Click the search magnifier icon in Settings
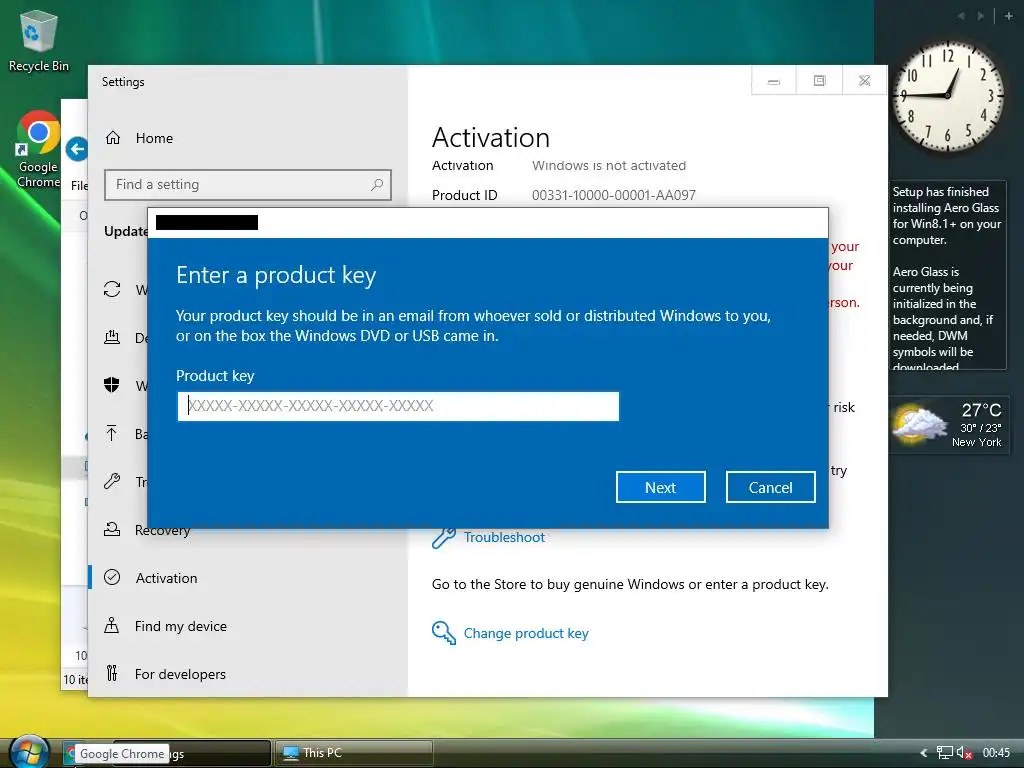1024x768 pixels. tap(377, 185)
